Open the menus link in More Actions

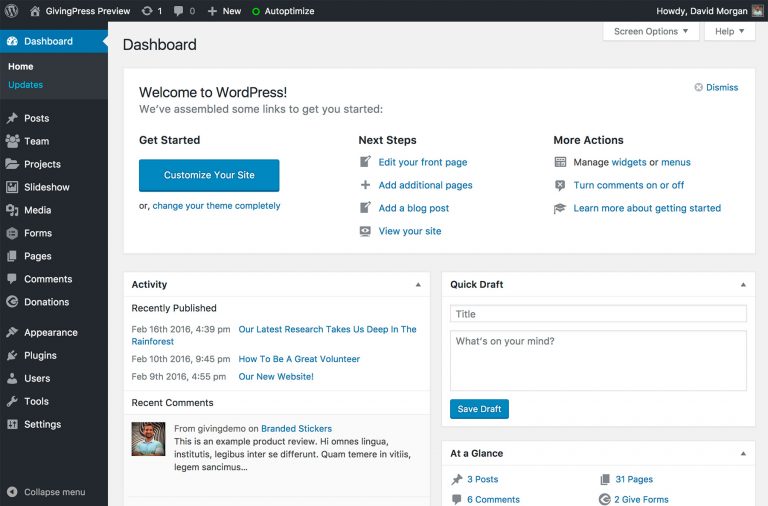pyautogui.click(x=676, y=162)
